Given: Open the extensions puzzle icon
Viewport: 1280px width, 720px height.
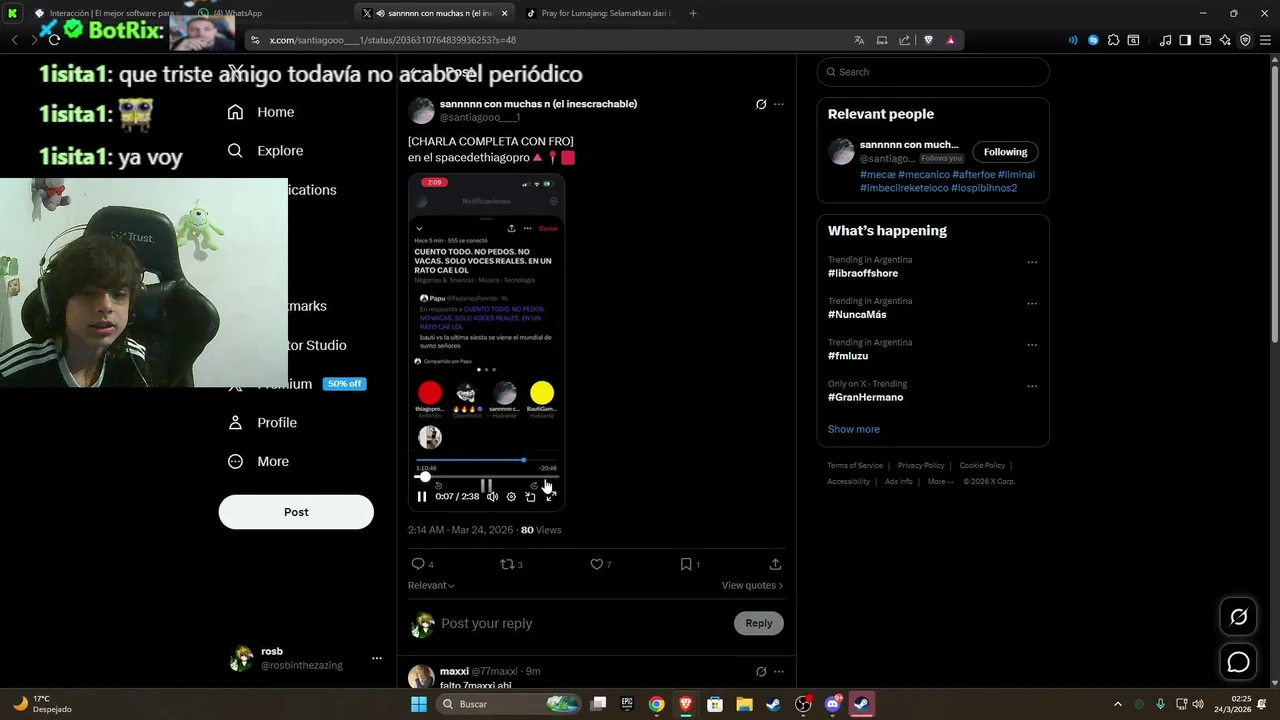Looking at the screenshot, I should point(1113,40).
